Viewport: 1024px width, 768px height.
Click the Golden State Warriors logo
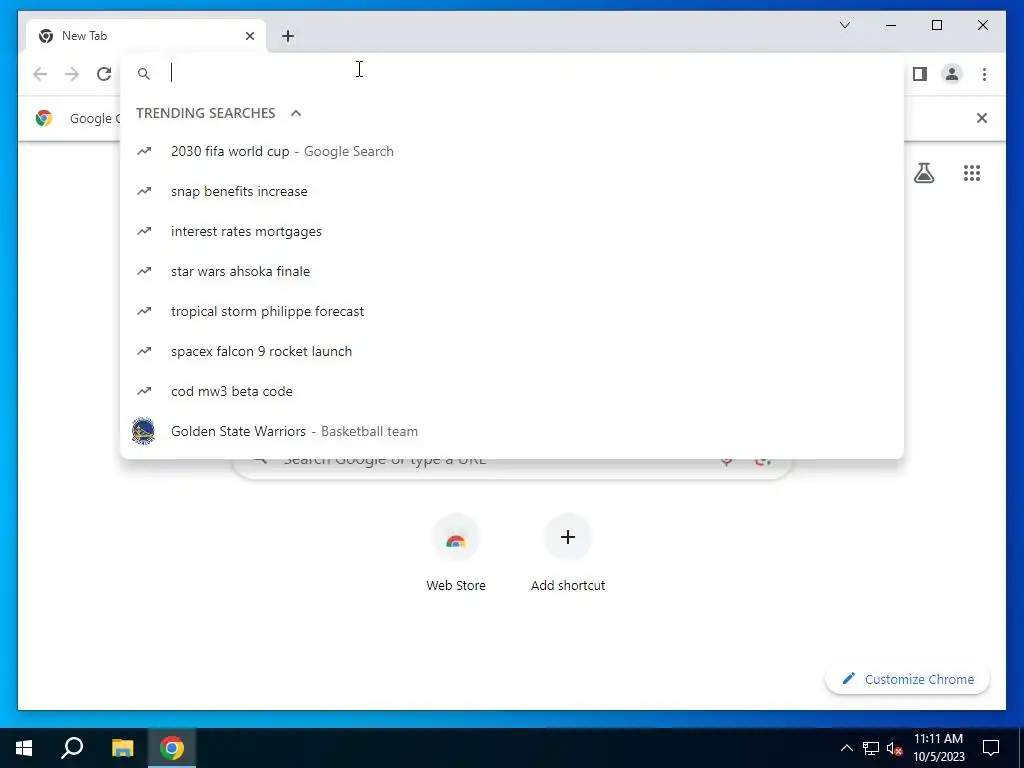coord(143,431)
